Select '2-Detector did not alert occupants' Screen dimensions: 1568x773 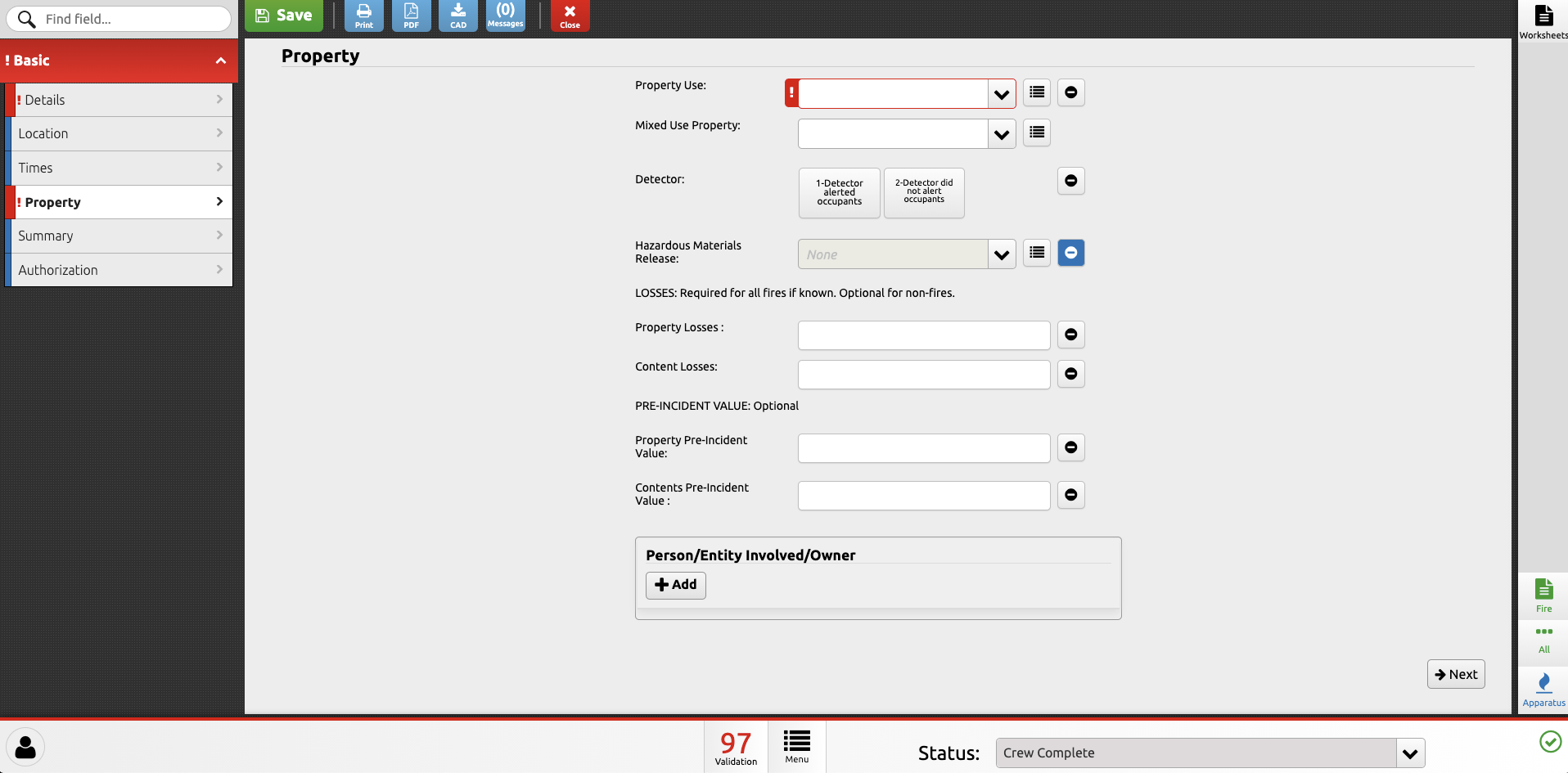pyautogui.click(x=924, y=193)
